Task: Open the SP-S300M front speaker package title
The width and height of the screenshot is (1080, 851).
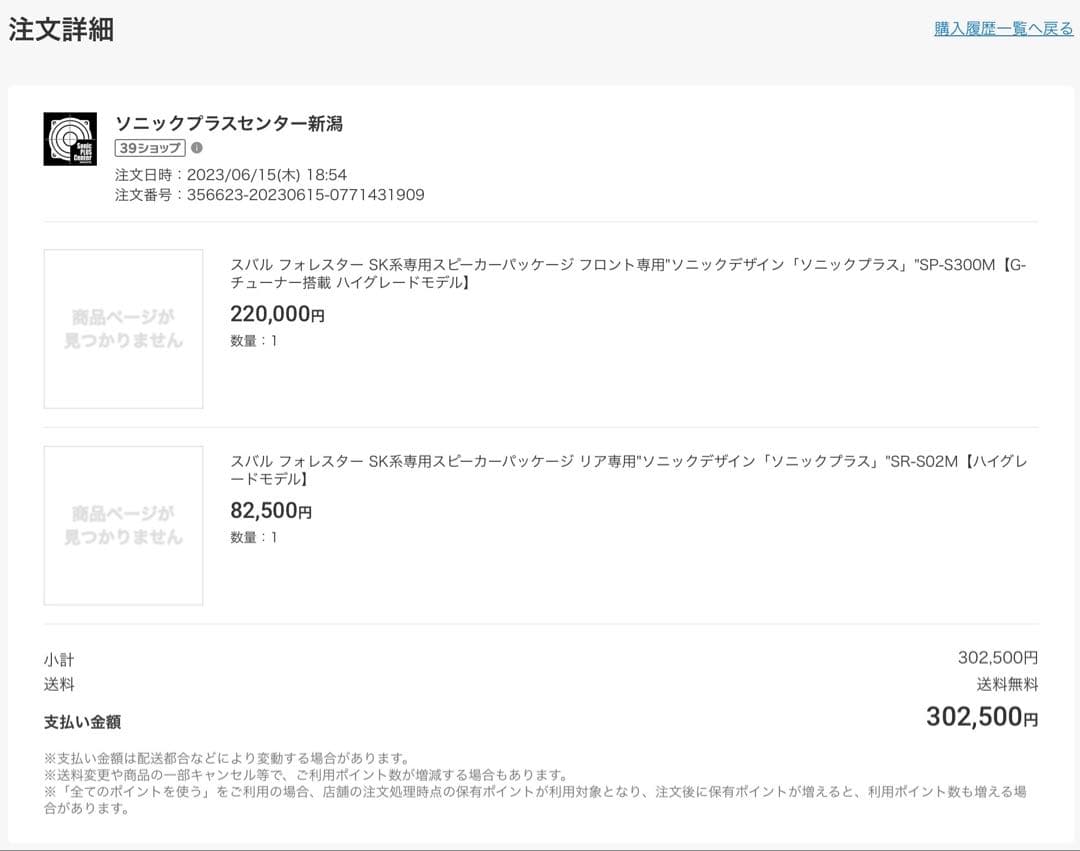Action: (x=628, y=273)
